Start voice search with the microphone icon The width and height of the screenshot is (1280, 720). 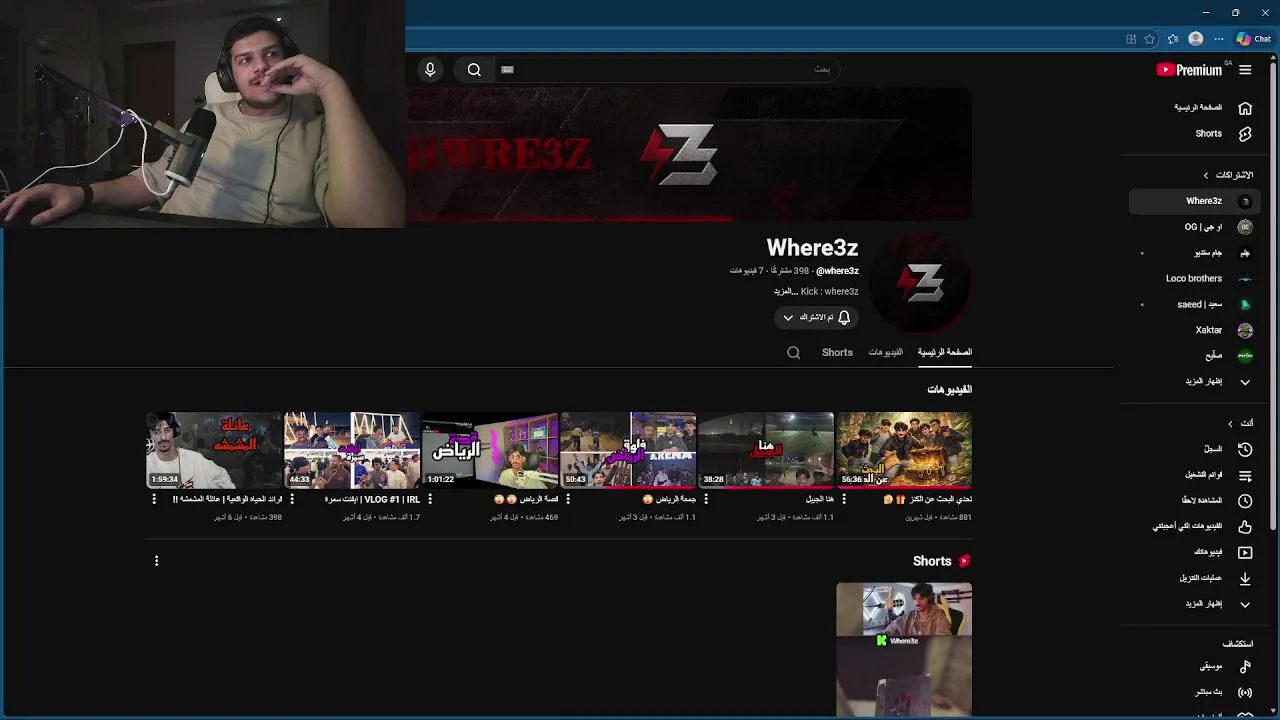(x=430, y=70)
